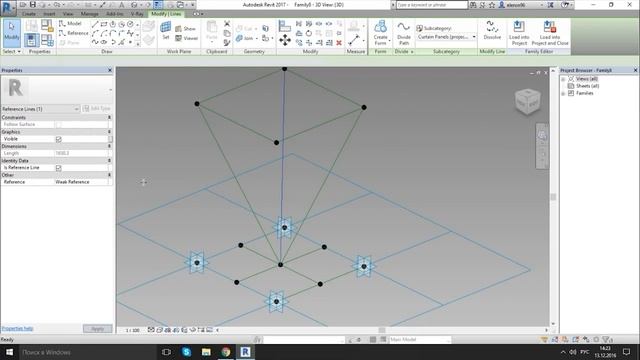
Task: Choose the Rectangle draw tool
Action: [x=104, y=24]
